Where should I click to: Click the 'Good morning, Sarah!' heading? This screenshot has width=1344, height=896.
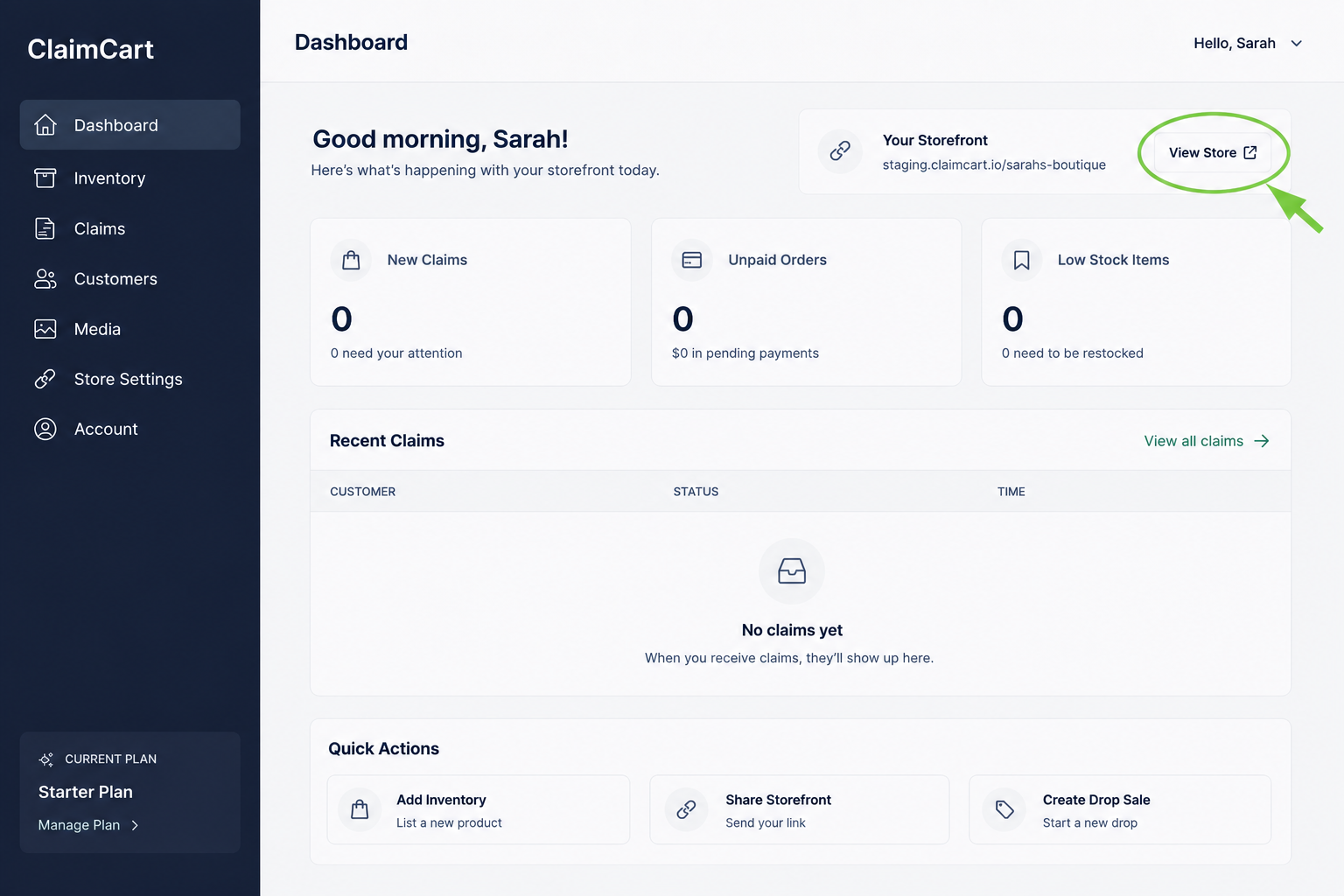[x=440, y=139]
